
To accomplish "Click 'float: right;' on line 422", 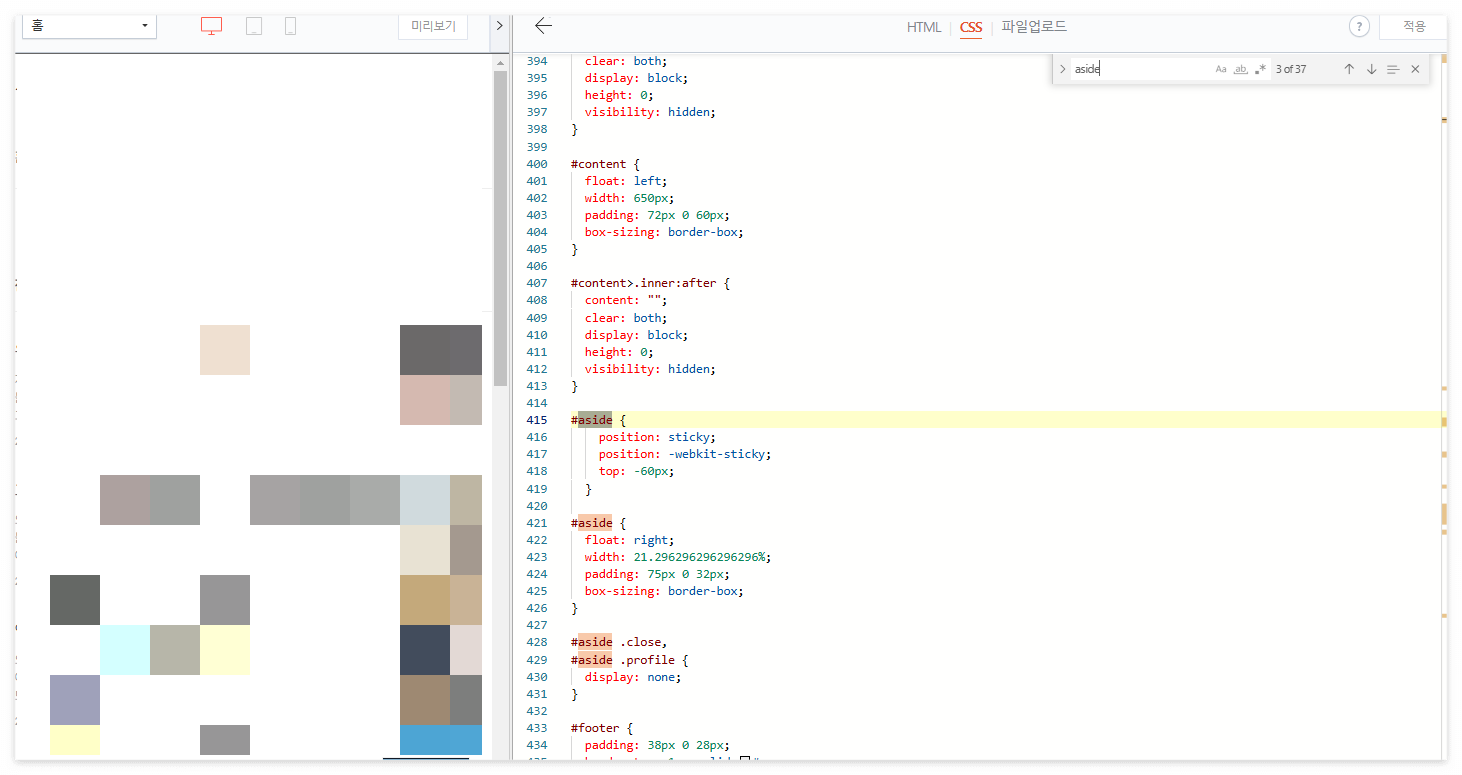I will click(x=629, y=540).
